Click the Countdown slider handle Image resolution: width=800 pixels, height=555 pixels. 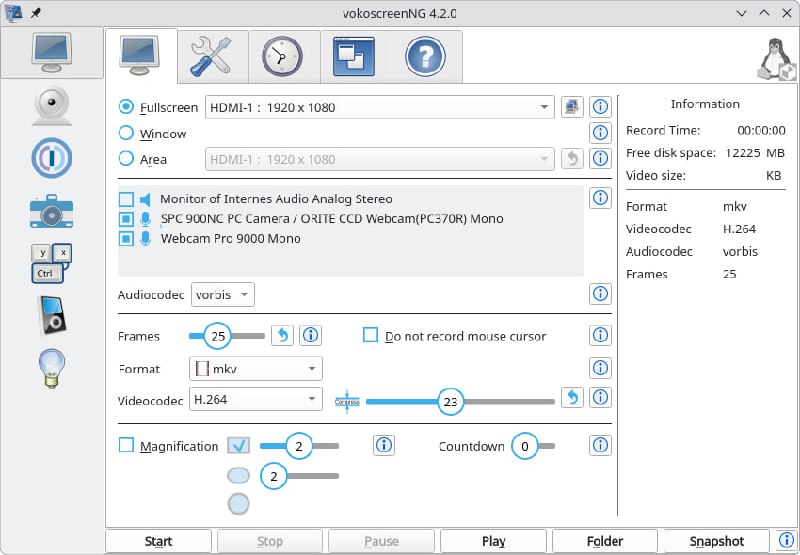coord(525,446)
